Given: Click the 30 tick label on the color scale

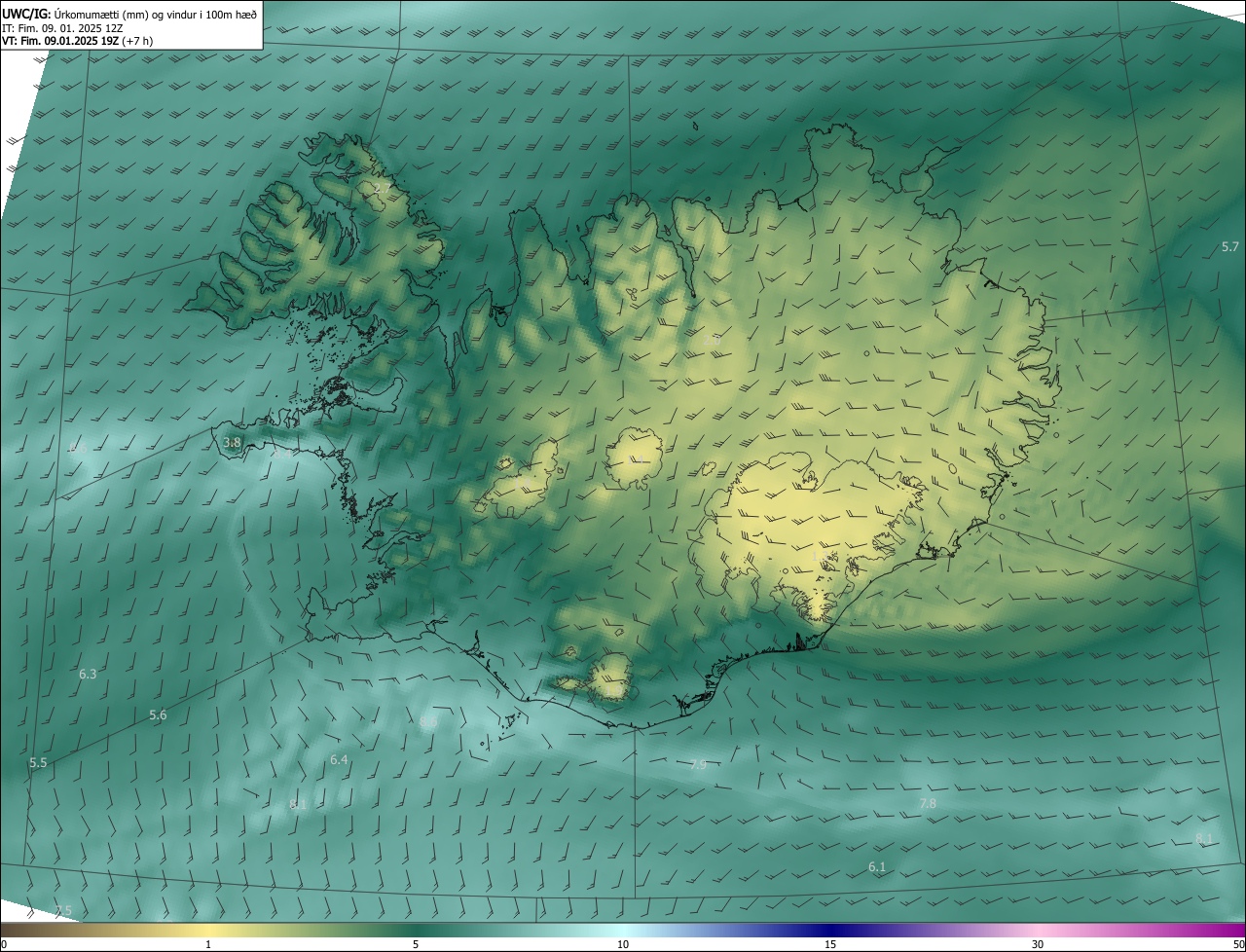Looking at the screenshot, I should point(1038,944).
